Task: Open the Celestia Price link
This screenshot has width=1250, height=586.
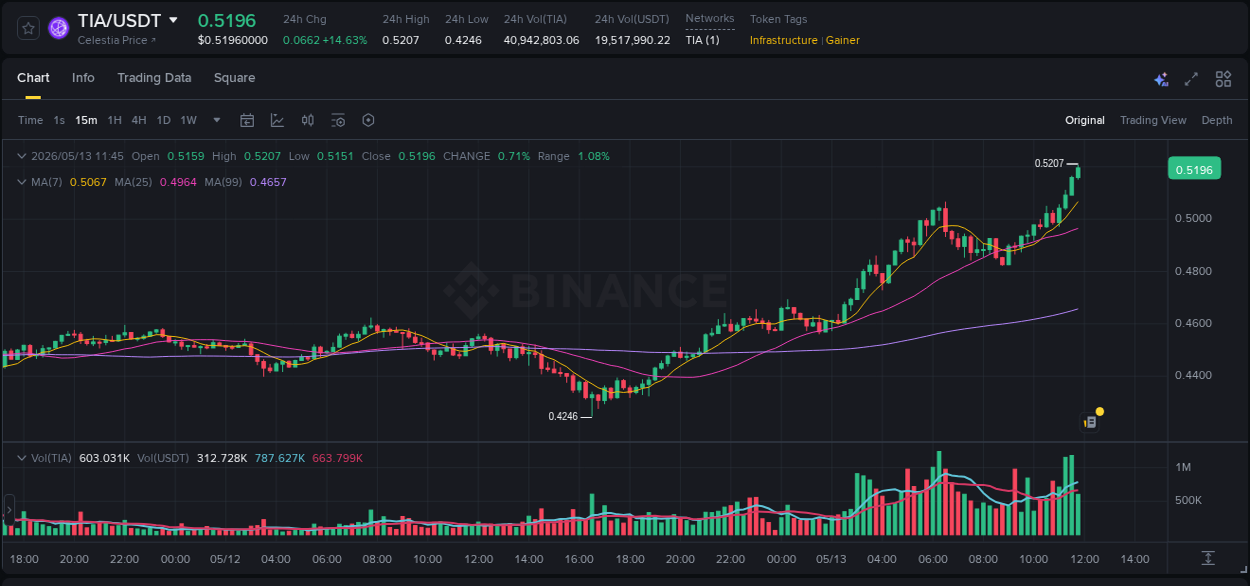Action: pyautogui.click(x=115, y=40)
